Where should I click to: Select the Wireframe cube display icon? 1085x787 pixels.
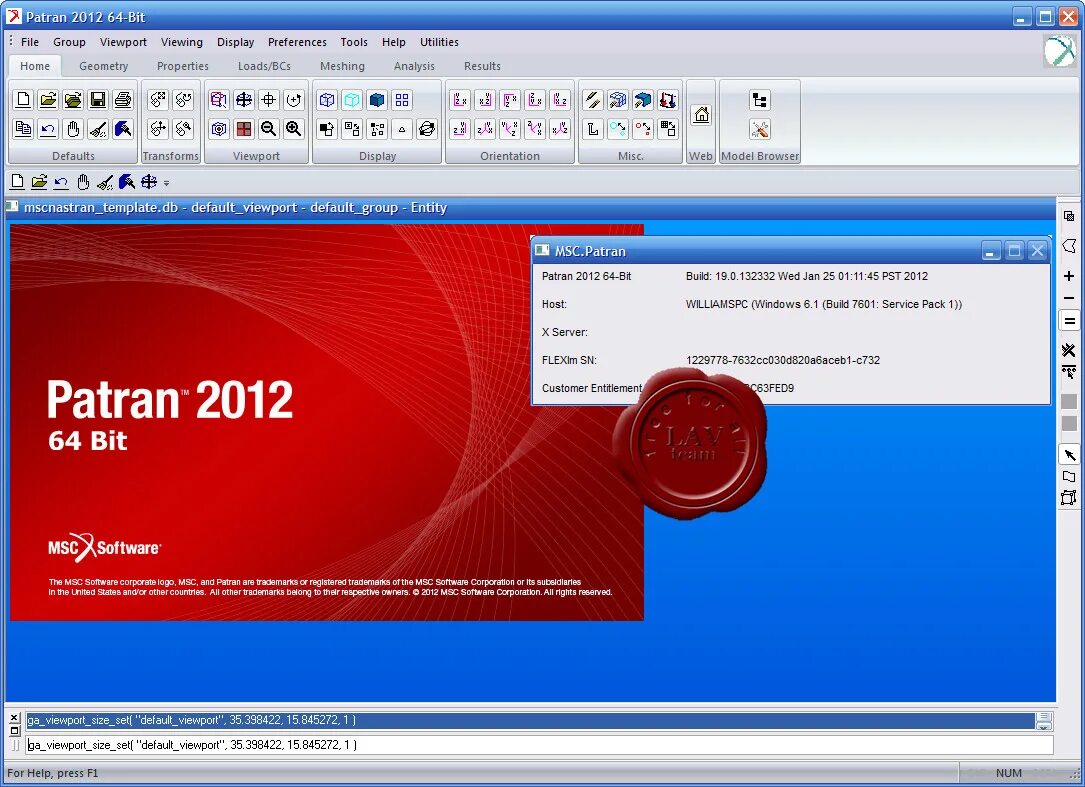pos(327,100)
